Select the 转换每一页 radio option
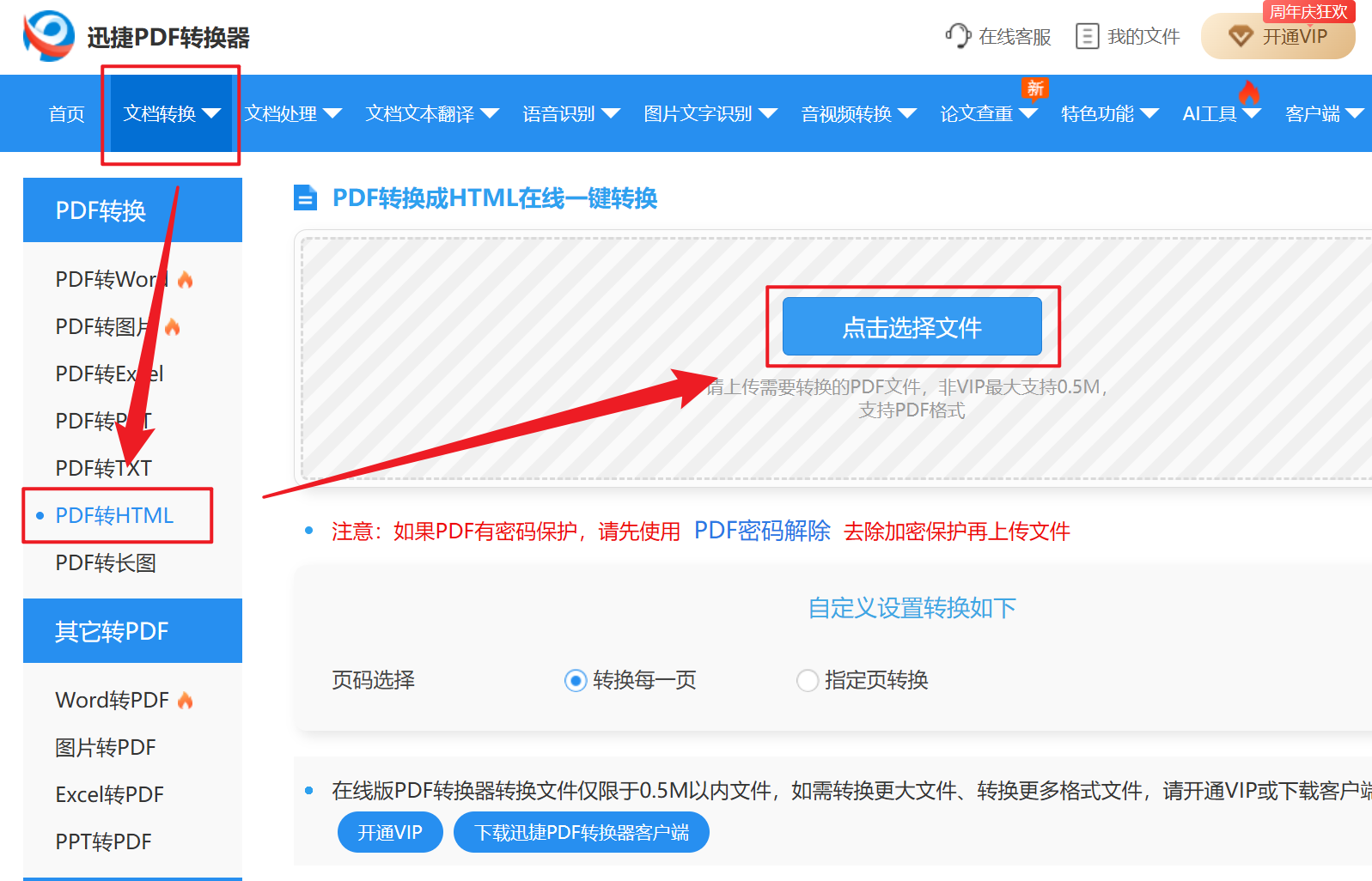 pos(575,681)
